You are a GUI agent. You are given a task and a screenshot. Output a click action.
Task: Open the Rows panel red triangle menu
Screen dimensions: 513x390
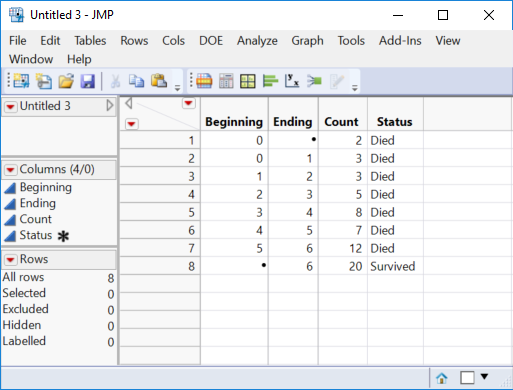tap(10, 260)
